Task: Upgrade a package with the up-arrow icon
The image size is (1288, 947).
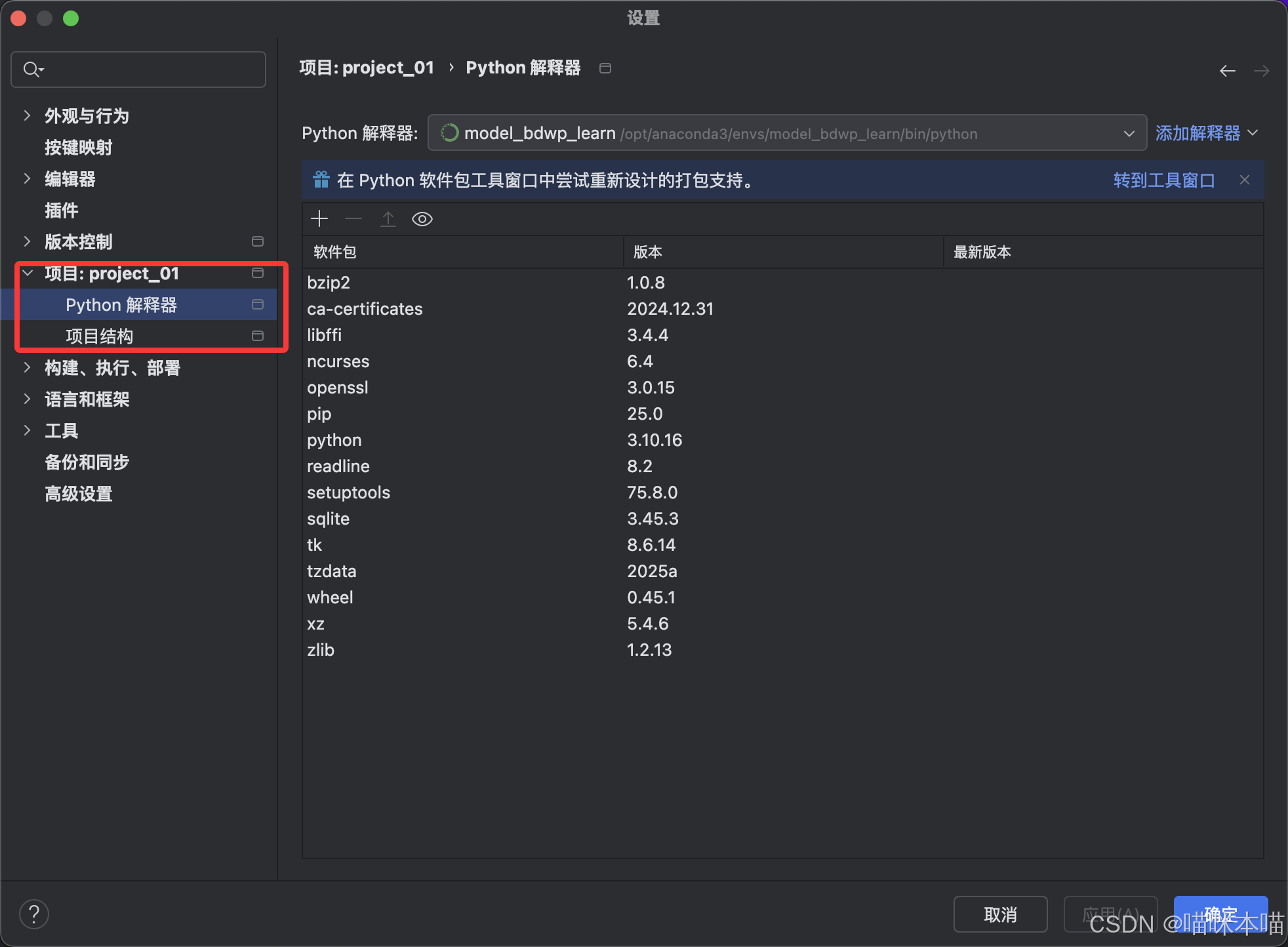Action: (388, 218)
